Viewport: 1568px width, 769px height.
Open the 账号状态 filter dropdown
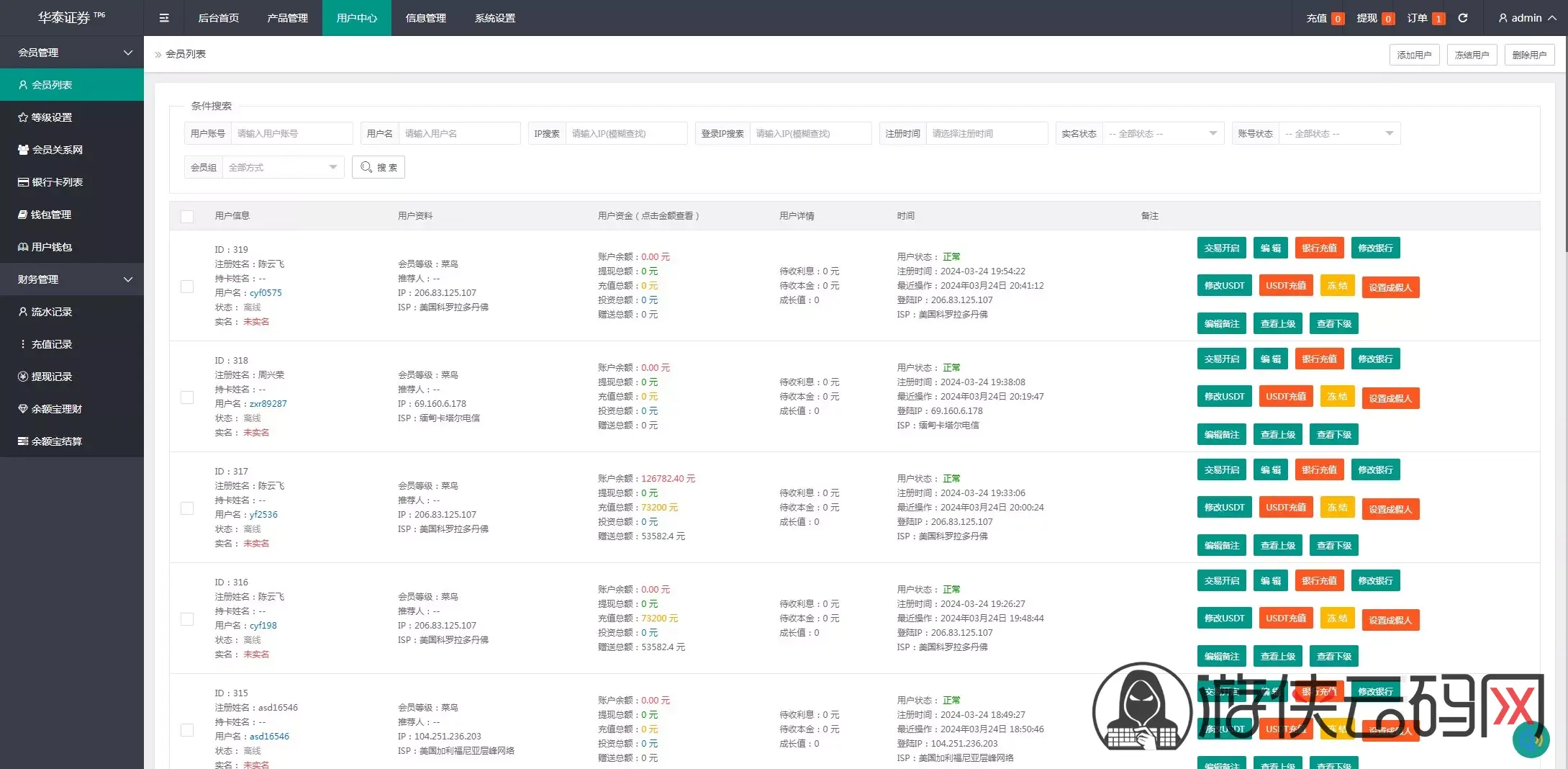tap(1339, 133)
